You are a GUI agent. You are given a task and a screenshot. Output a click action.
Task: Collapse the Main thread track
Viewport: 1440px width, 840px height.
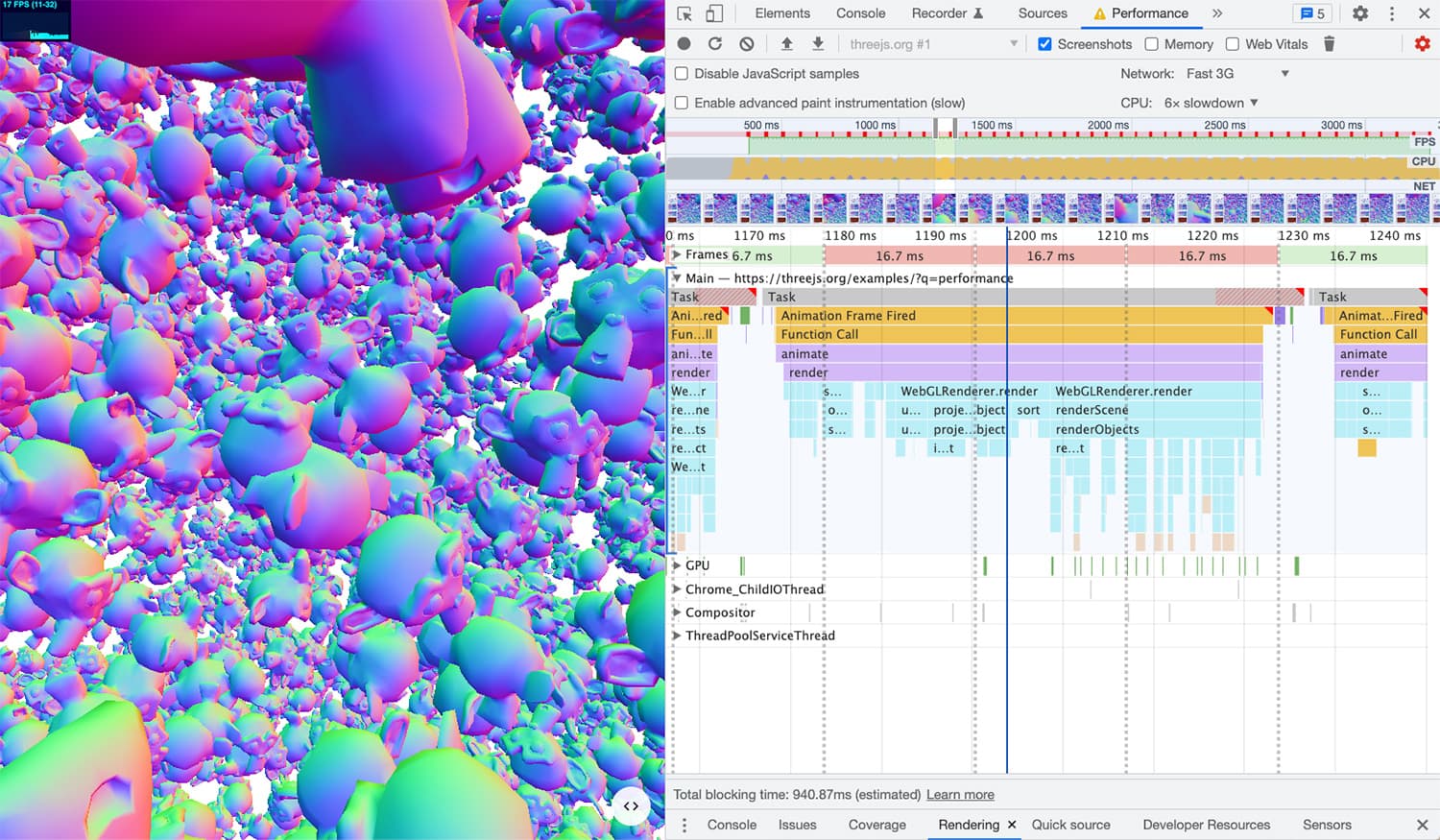click(x=677, y=278)
